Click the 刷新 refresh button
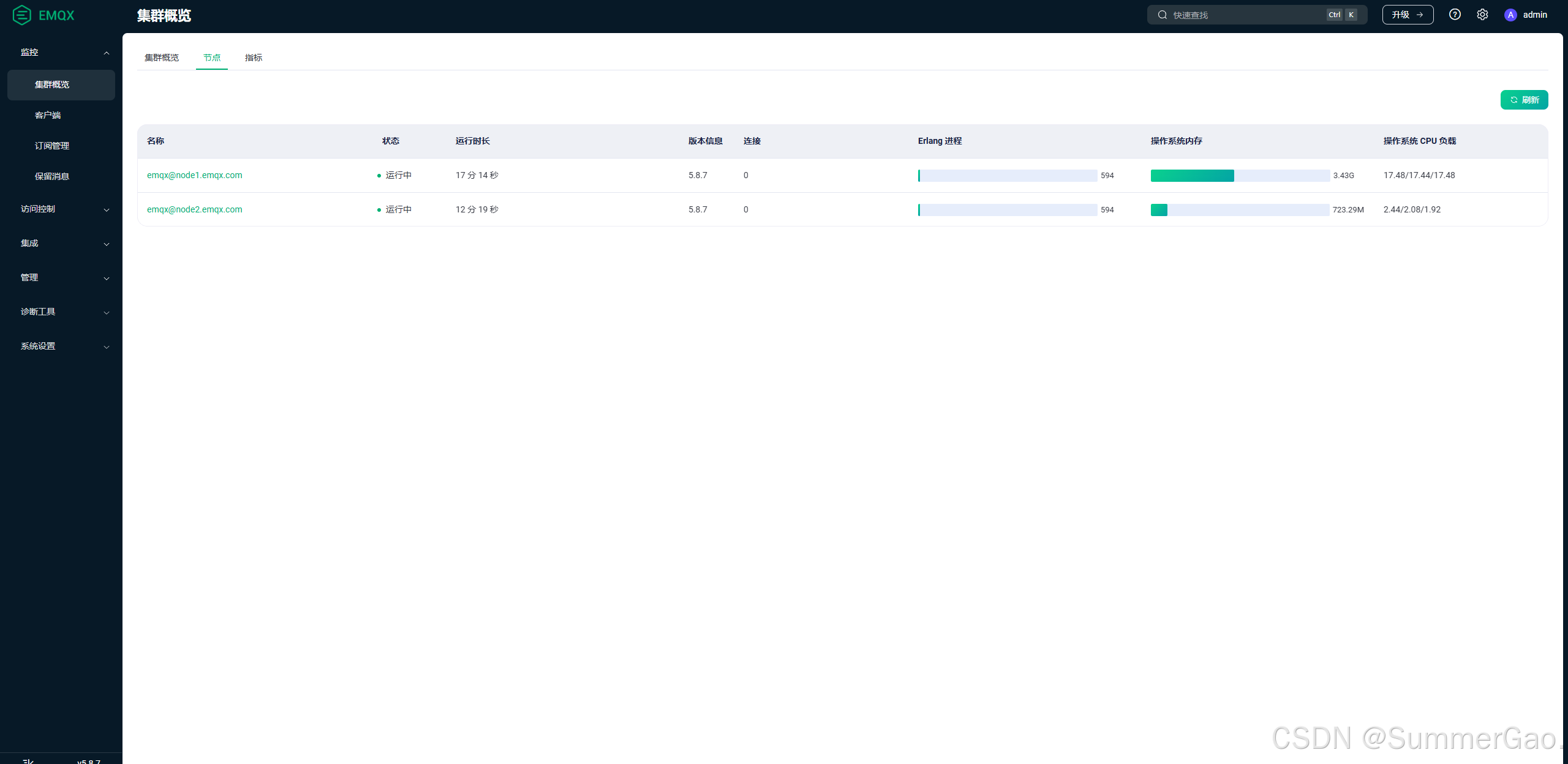The width and height of the screenshot is (1568, 764). click(x=1524, y=100)
